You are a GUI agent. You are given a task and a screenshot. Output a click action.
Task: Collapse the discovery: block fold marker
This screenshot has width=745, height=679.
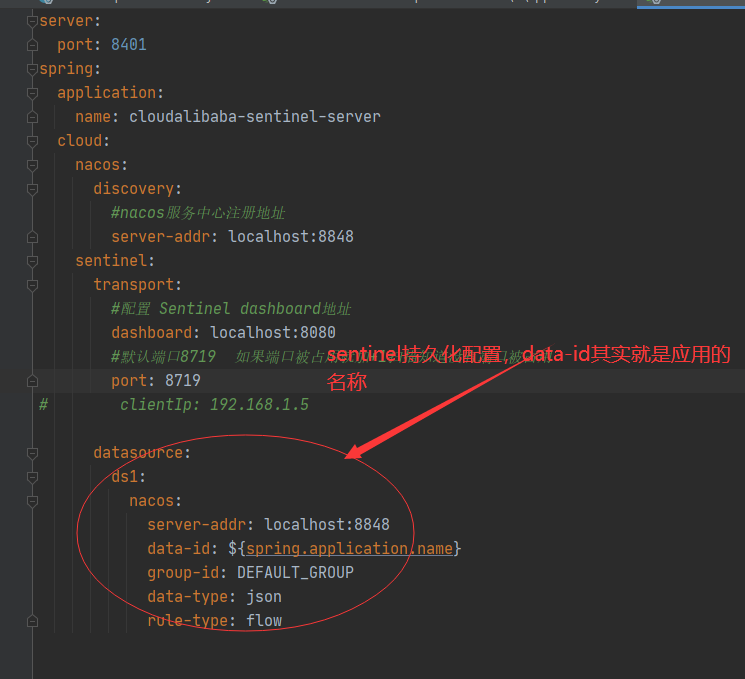coord(32,189)
